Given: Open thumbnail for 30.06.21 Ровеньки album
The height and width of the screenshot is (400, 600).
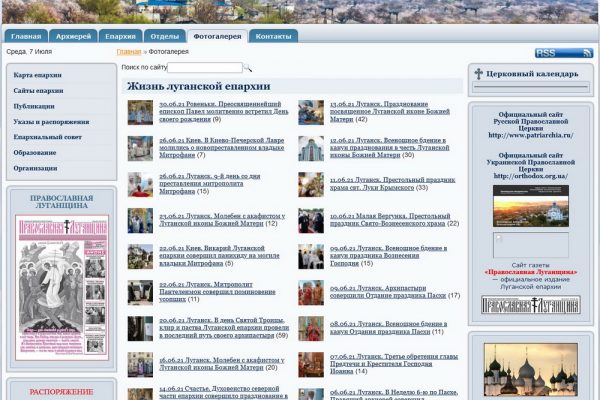Looking at the screenshot, I should 140,113.
